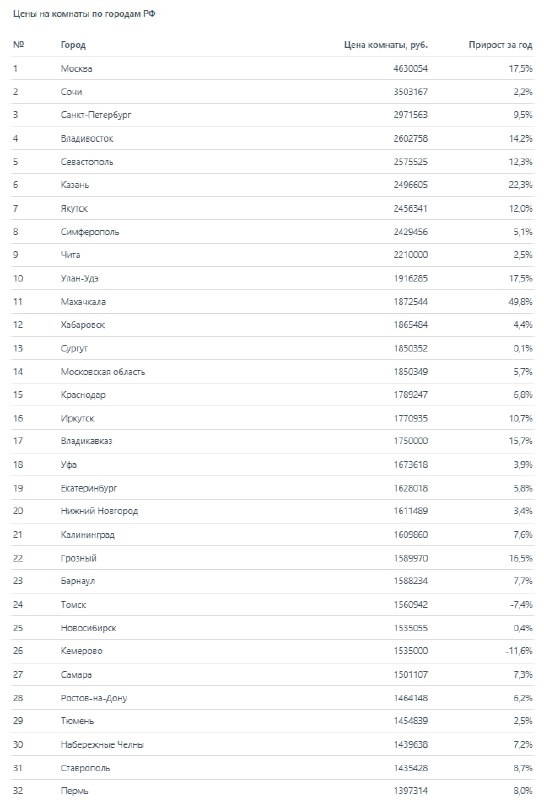This screenshot has width=544, height=800.
Task: Click the Сочи city cell
Action: click(x=71, y=92)
